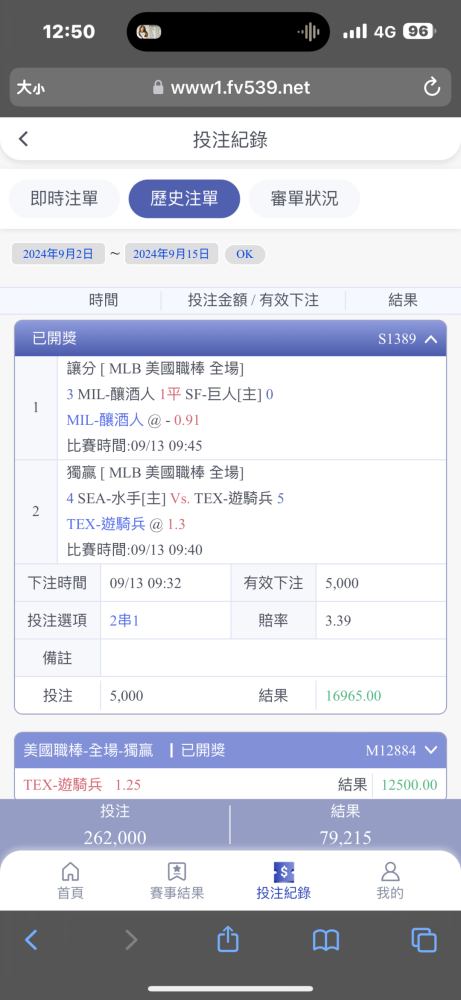
Task: Open end date 2024年9月15日 picker
Action: 172,254
